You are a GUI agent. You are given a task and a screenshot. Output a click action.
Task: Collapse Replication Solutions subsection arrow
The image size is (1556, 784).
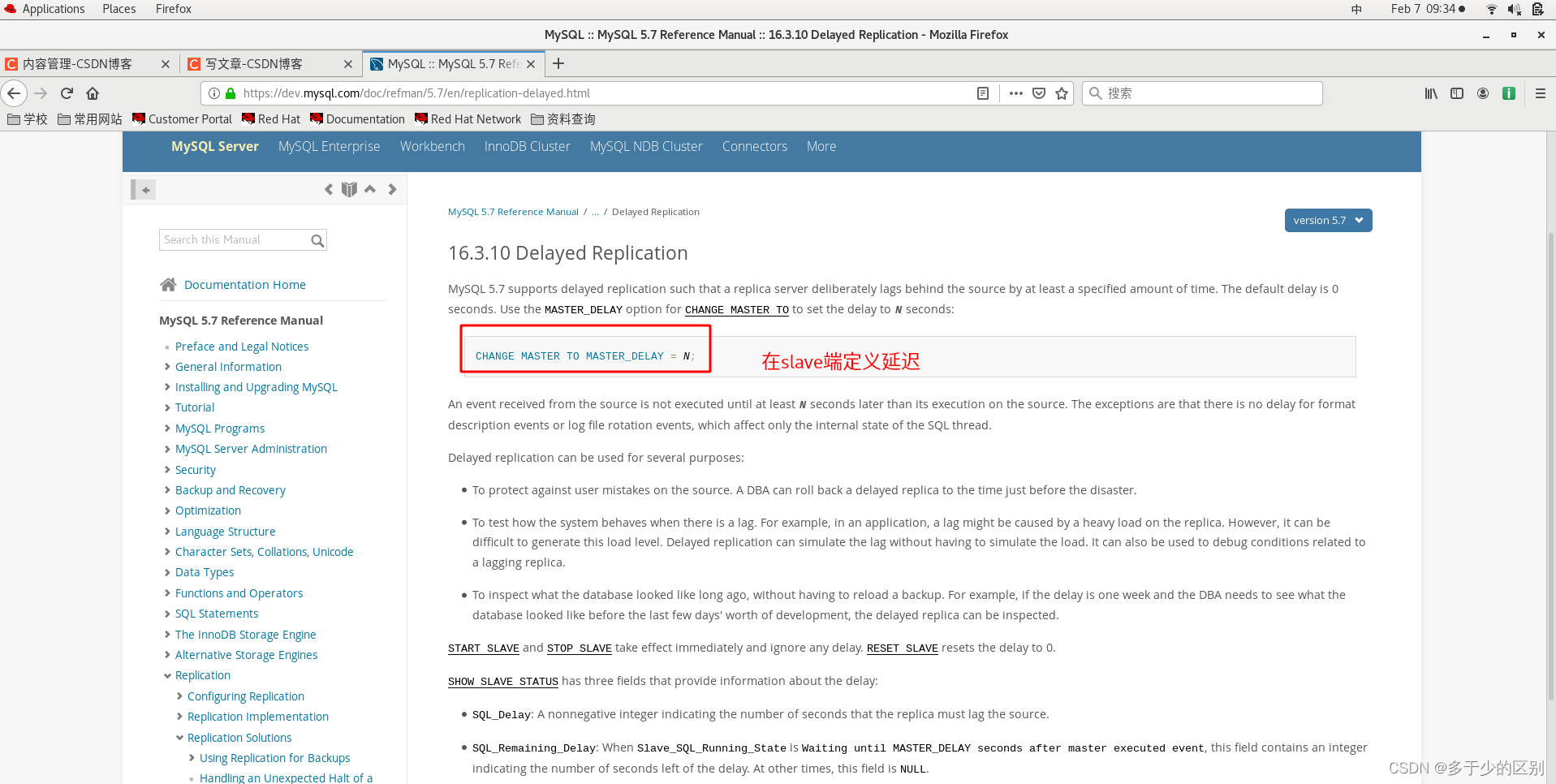[179, 738]
